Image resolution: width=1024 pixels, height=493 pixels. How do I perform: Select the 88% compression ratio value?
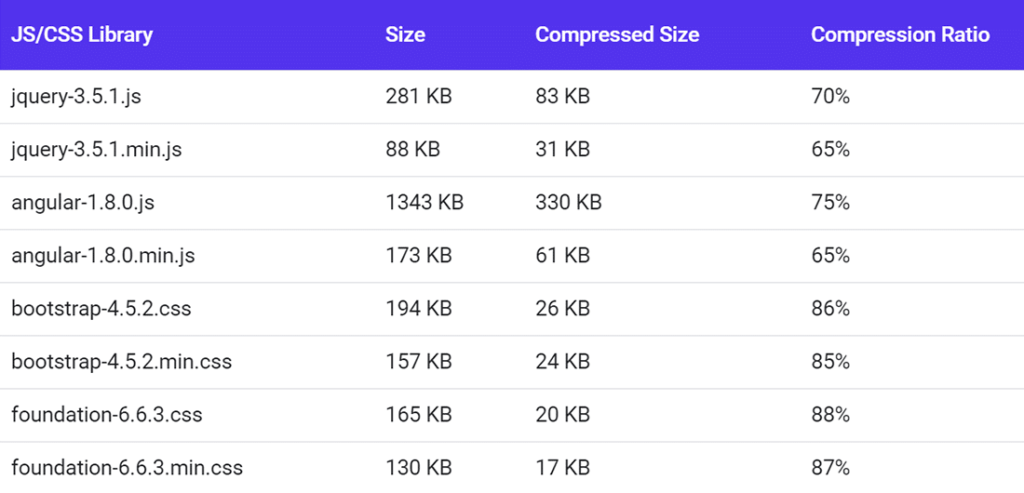tap(830, 414)
